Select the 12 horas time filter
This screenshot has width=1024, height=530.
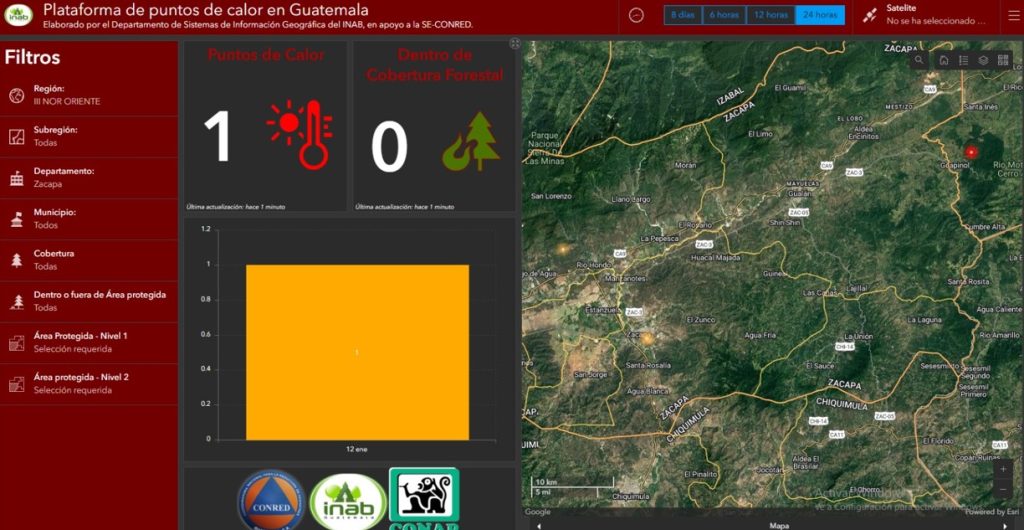[770, 15]
